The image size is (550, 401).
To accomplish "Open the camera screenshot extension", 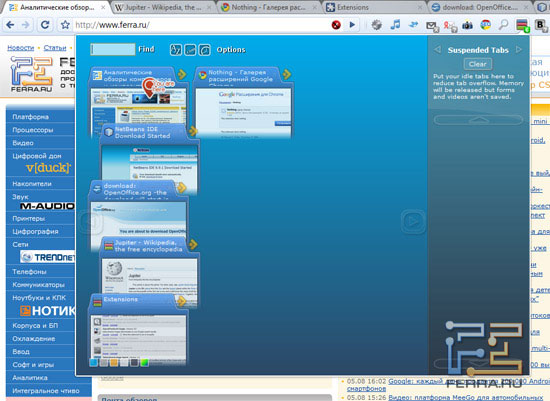I will pyautogui.click(x=467, y=25).
